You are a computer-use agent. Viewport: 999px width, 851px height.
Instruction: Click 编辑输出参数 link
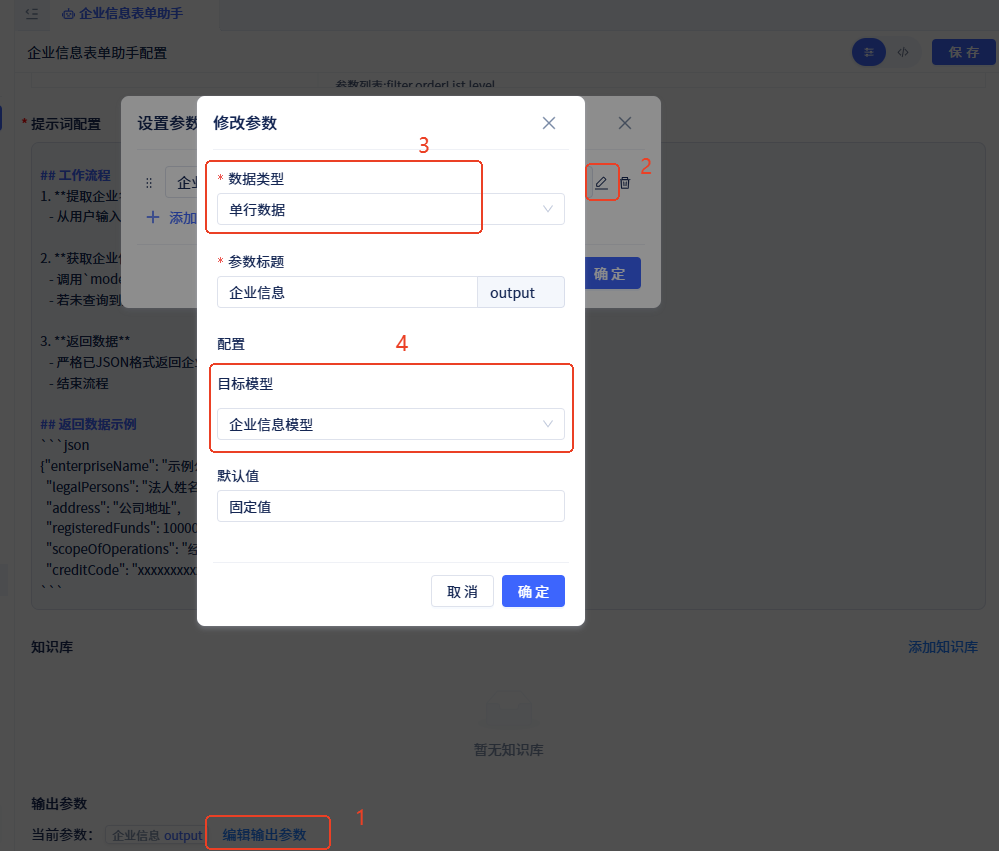264,834
